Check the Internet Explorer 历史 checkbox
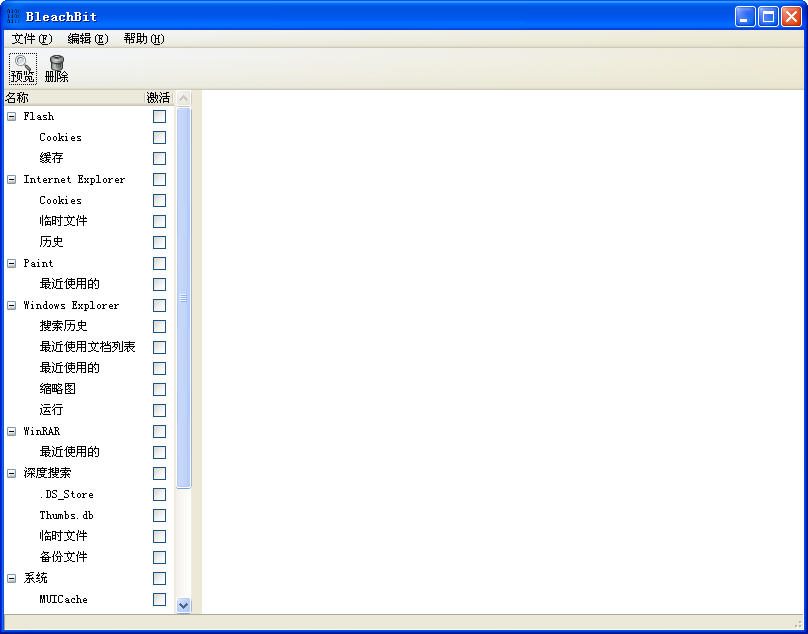The width and height of the screenshot is (808, 634). 159,242
